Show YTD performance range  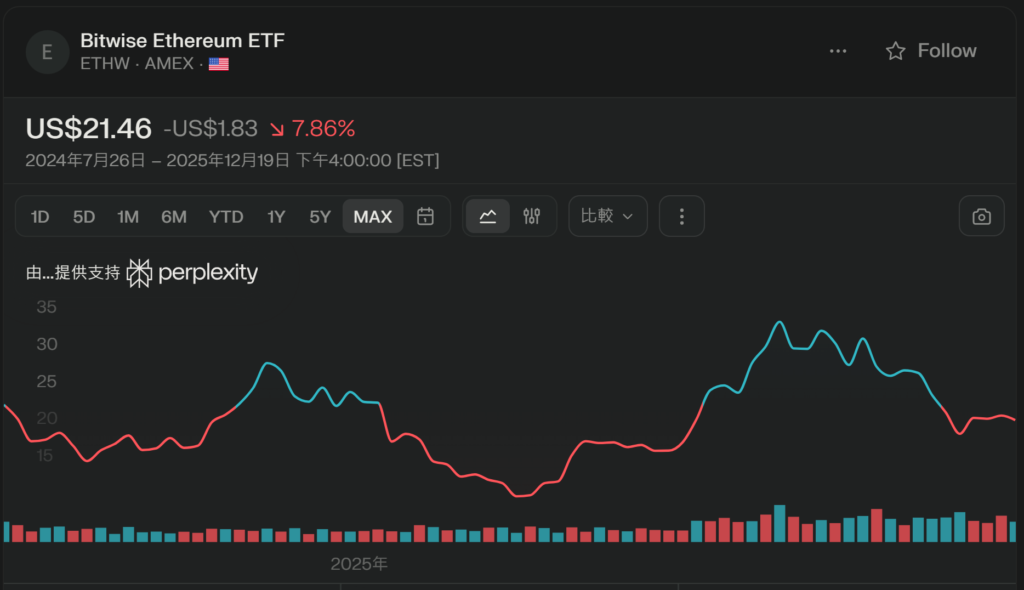click(x=226, y=216)
